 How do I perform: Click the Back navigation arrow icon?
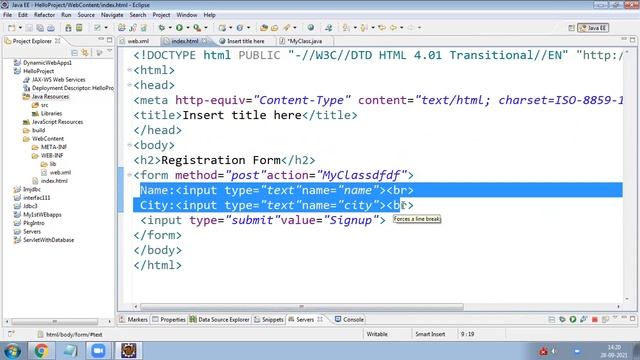click(x=393, y=28)
